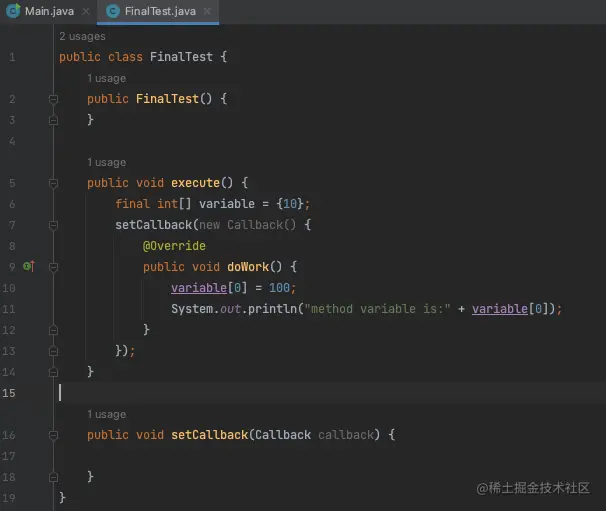This screenshot has height=511, width=606.
Task: Open the '1 usage' hint above setCallback method
Action: coord(107,414)
